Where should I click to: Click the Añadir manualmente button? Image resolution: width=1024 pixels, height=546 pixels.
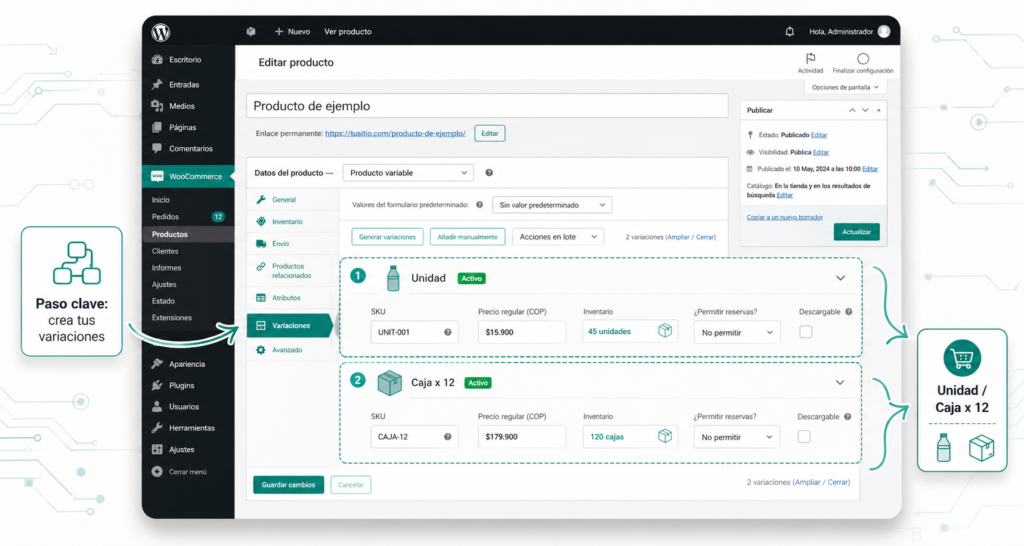(x=468, y=237)
